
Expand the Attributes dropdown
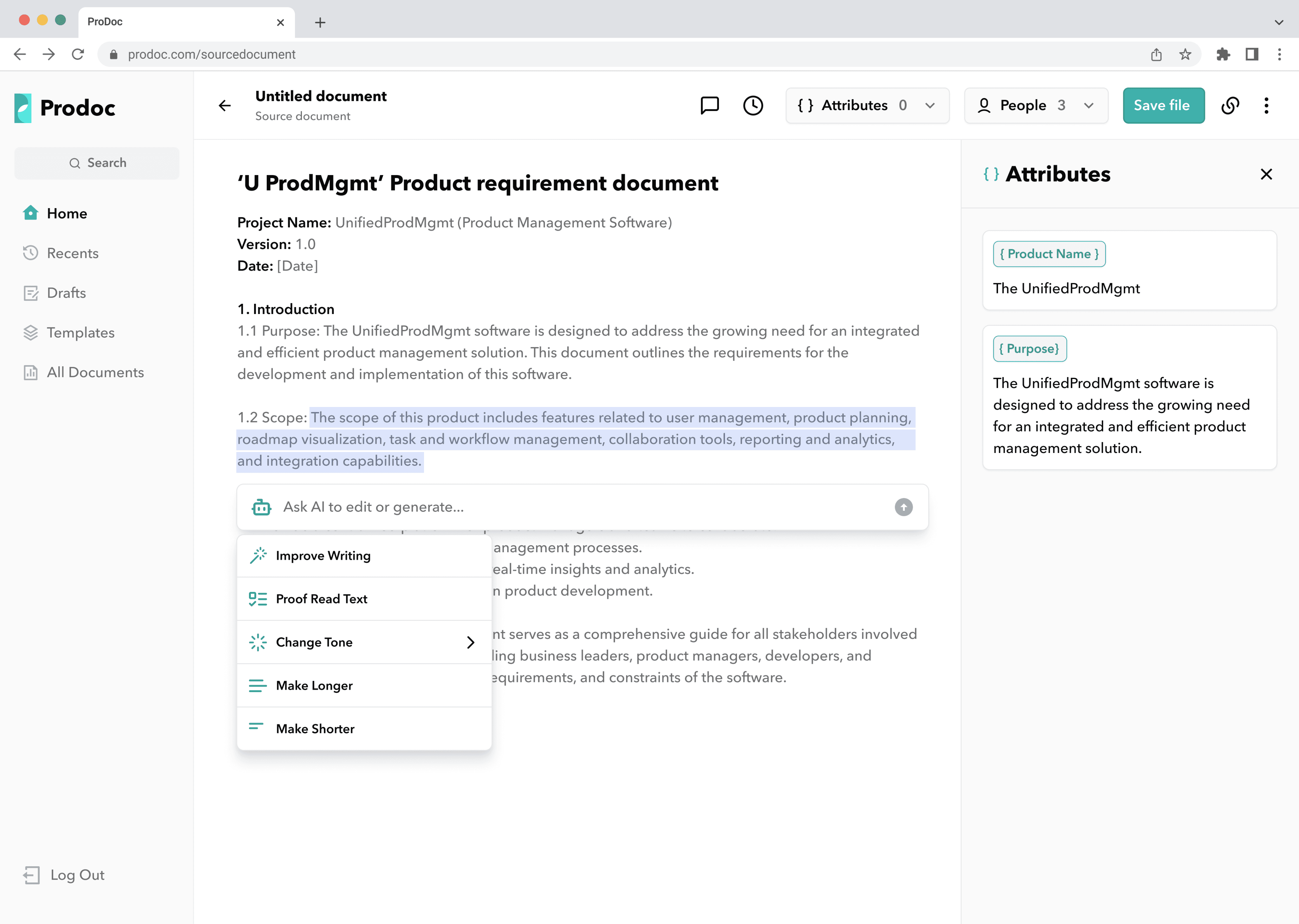pos(867,105)
